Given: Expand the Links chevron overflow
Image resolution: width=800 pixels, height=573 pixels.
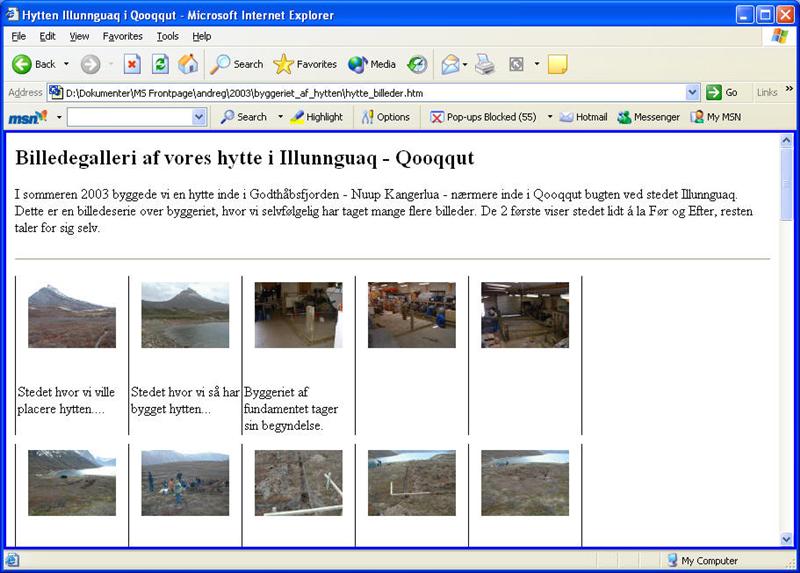Looking at the screenshot, I should click(789, 89).
